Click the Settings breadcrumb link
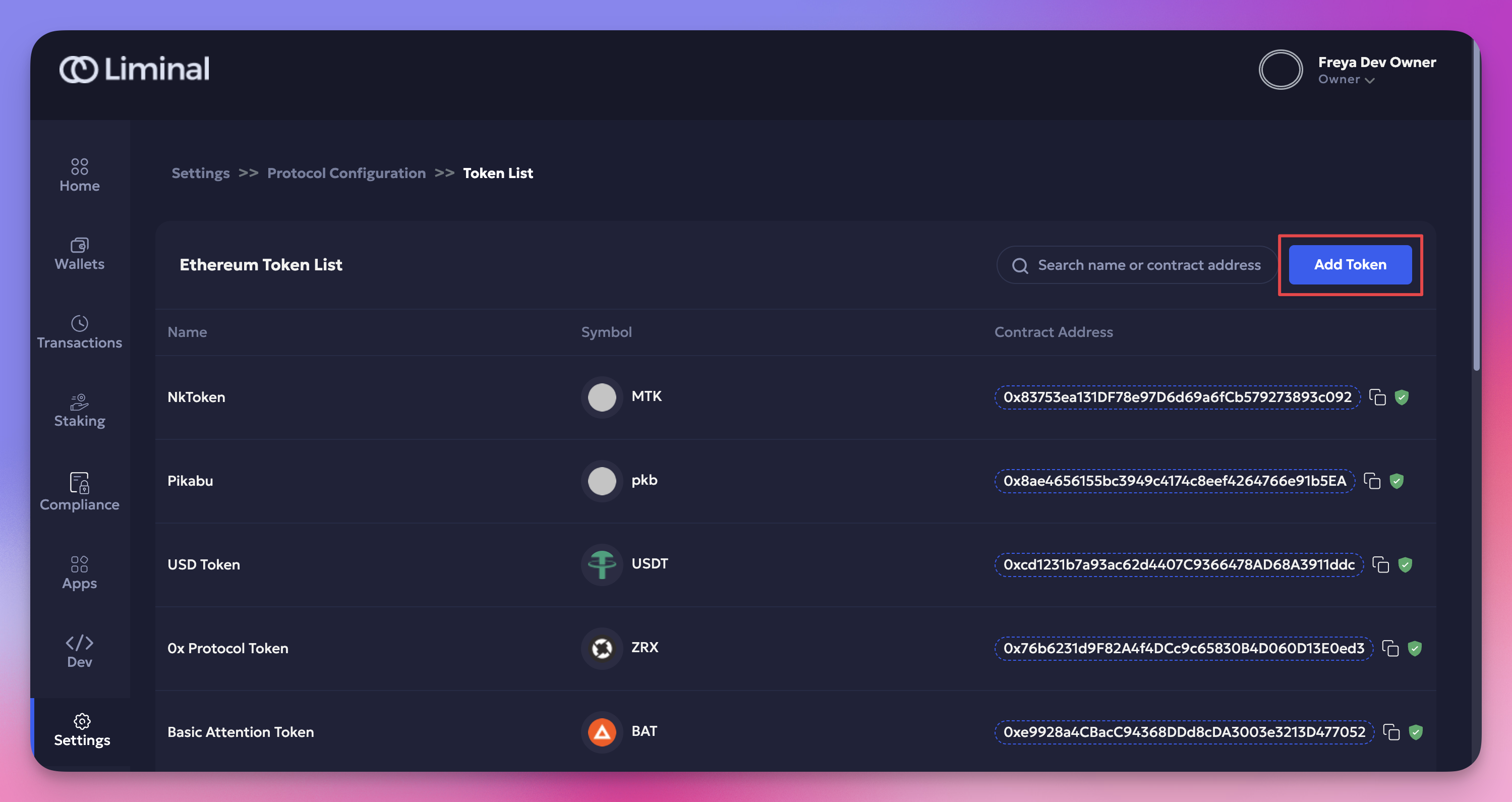The width and height of the screenshot is (1512, 802). [200, 173]
